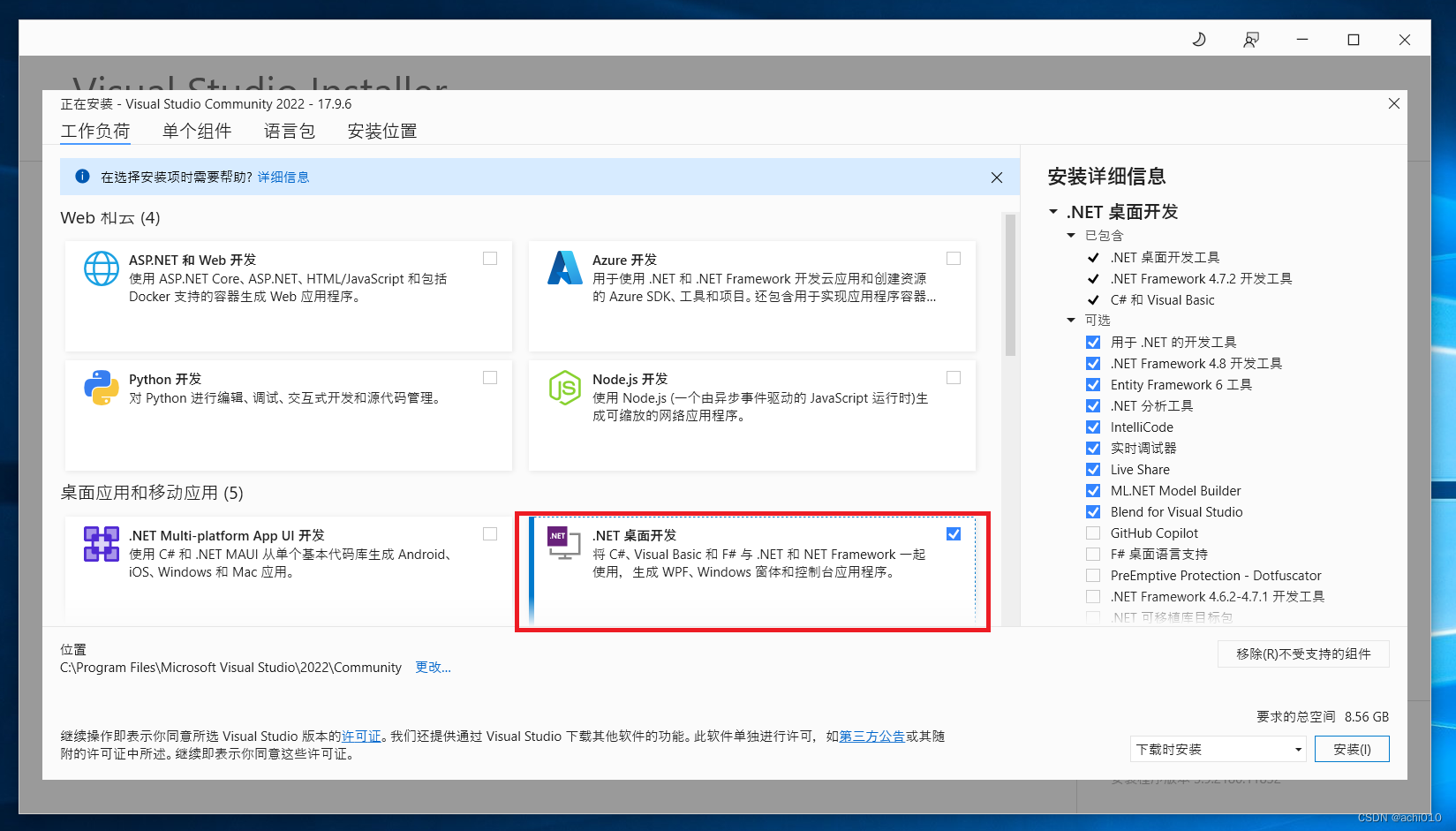Screen dimensions: 1456x831
Task: Dismiss the help info banner
Action: pyautogui.click(x=997, y=178)
